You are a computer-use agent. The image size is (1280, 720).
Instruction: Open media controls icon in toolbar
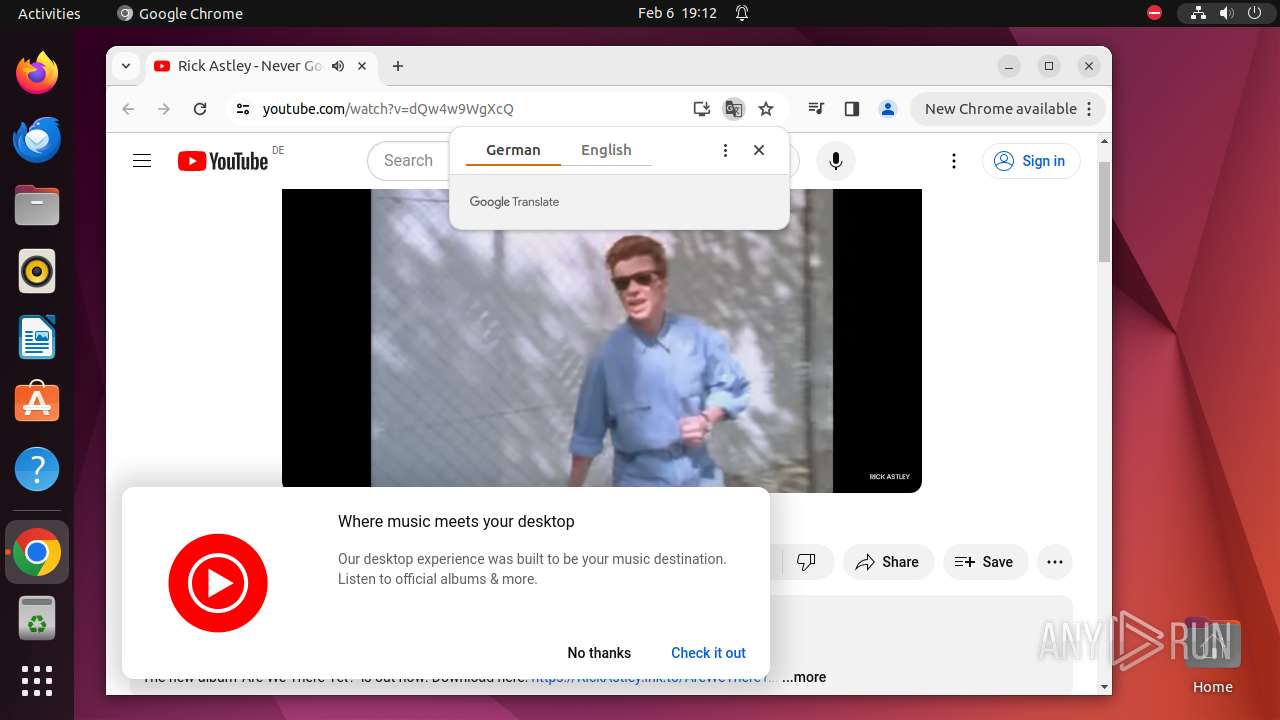(x=816, y=109)
